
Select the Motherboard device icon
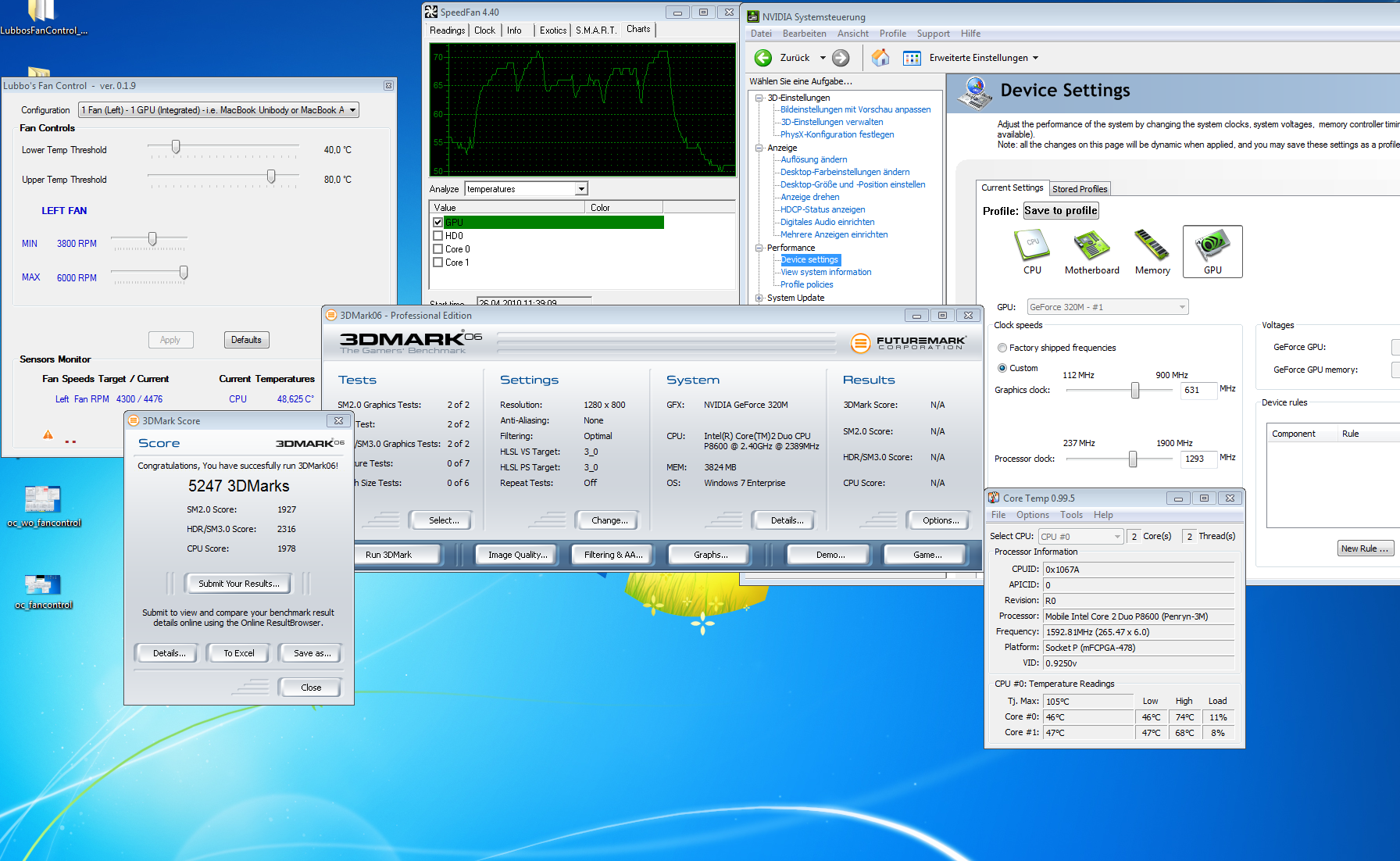[x=1091, y=252]
